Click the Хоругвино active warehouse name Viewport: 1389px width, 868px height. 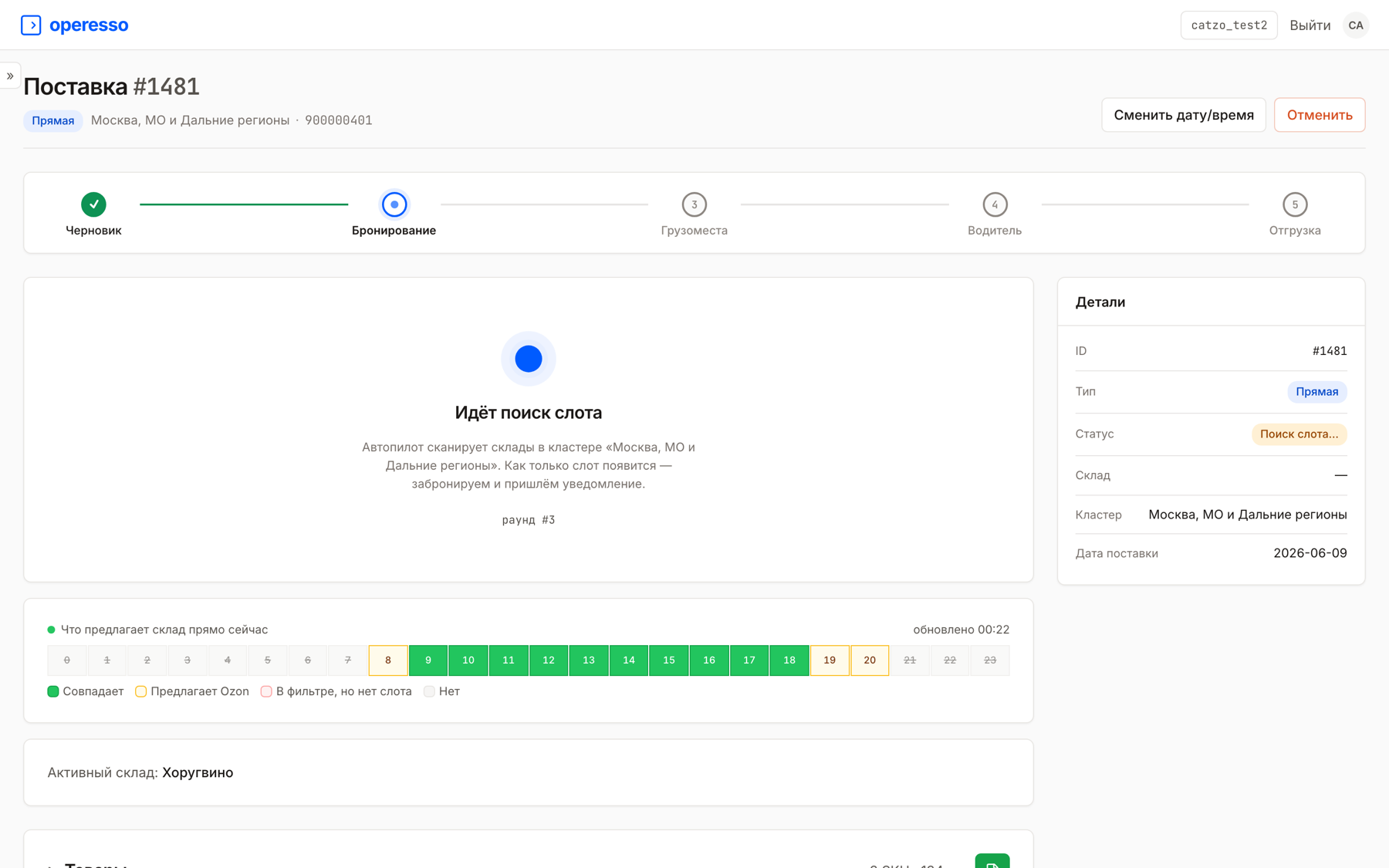[198, 772]
